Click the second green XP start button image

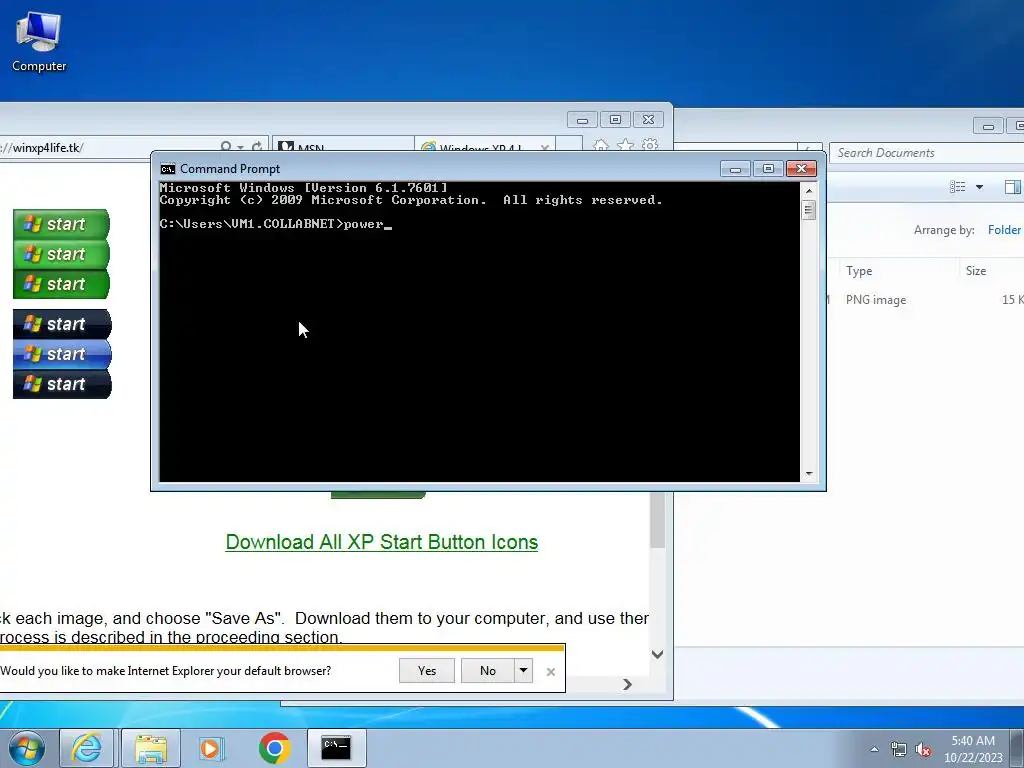[x=61, y=254]
